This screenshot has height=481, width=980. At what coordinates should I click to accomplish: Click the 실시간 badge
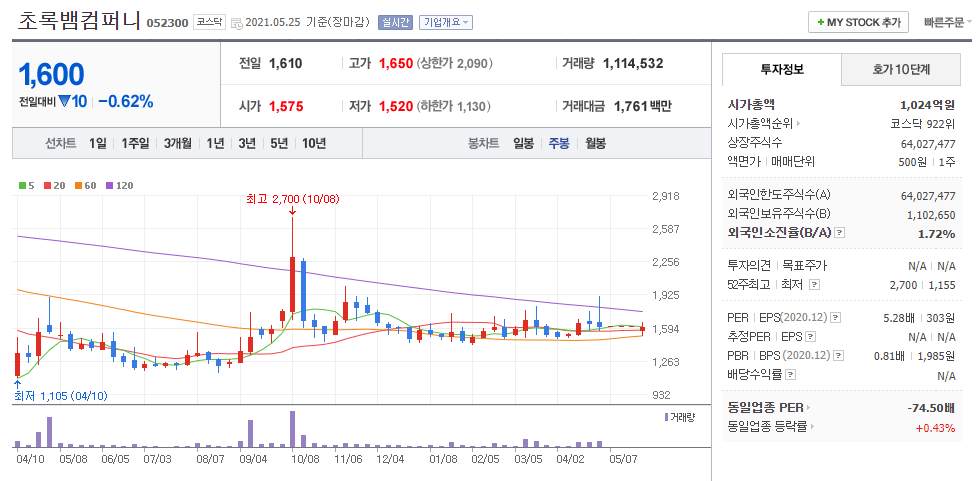pyautogui.click(x=395, y=22)
